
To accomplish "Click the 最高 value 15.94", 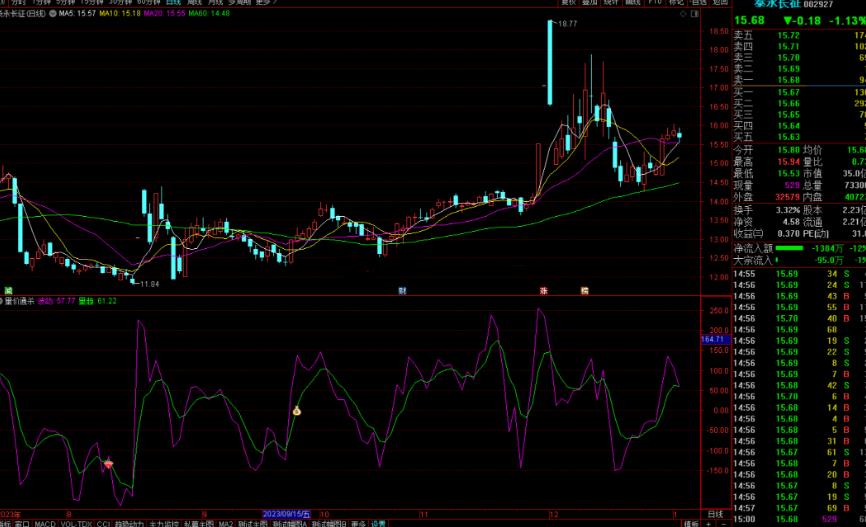I will coord(788,161).
